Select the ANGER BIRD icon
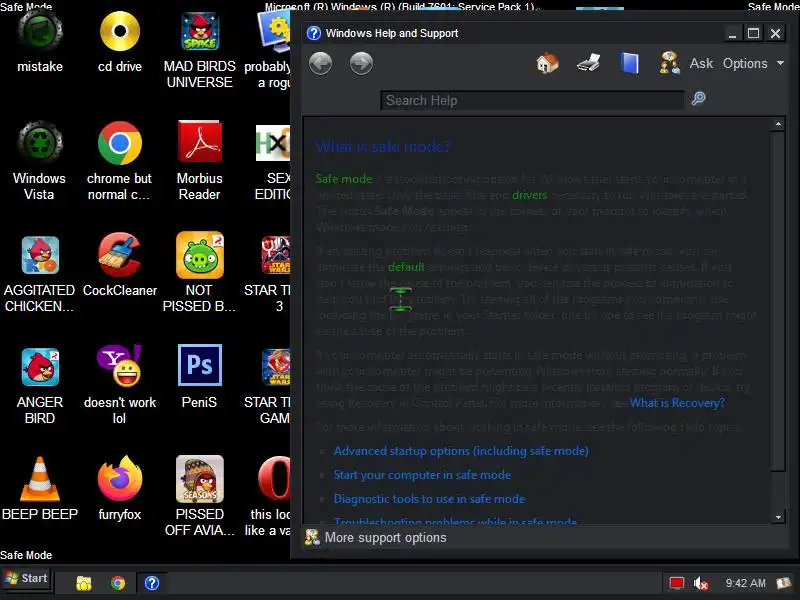 40,367
